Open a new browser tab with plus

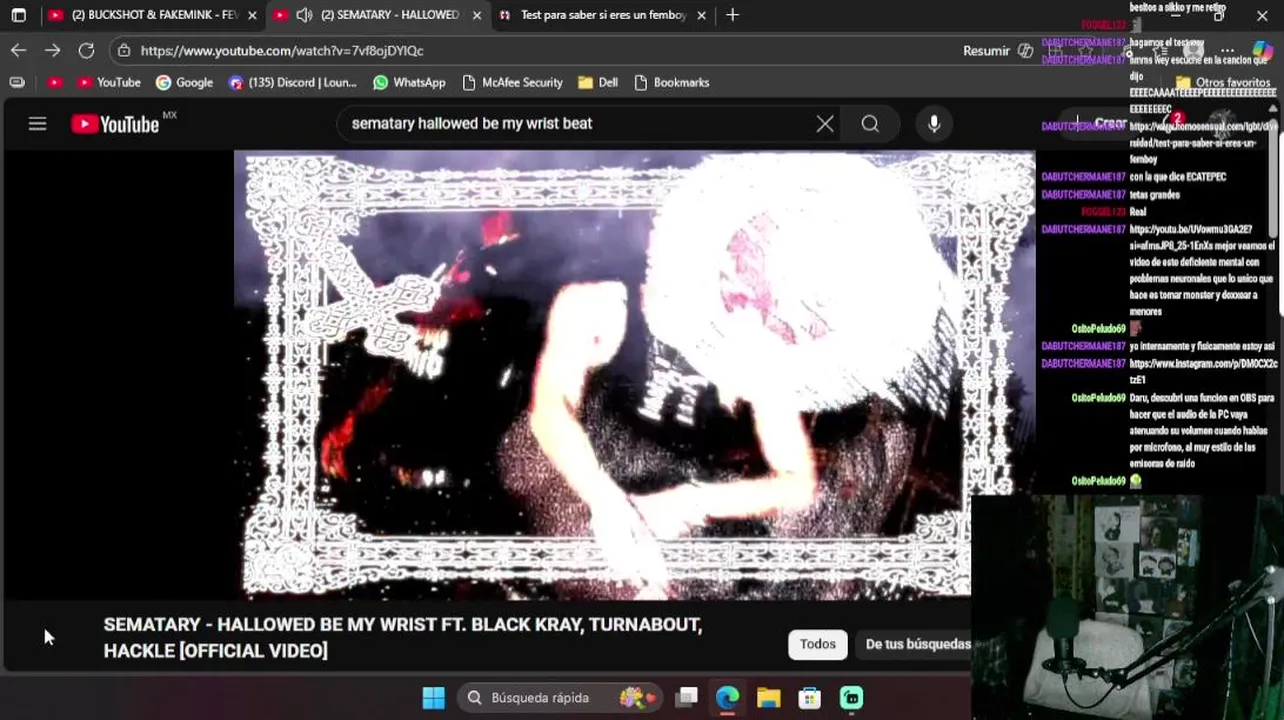733,15
